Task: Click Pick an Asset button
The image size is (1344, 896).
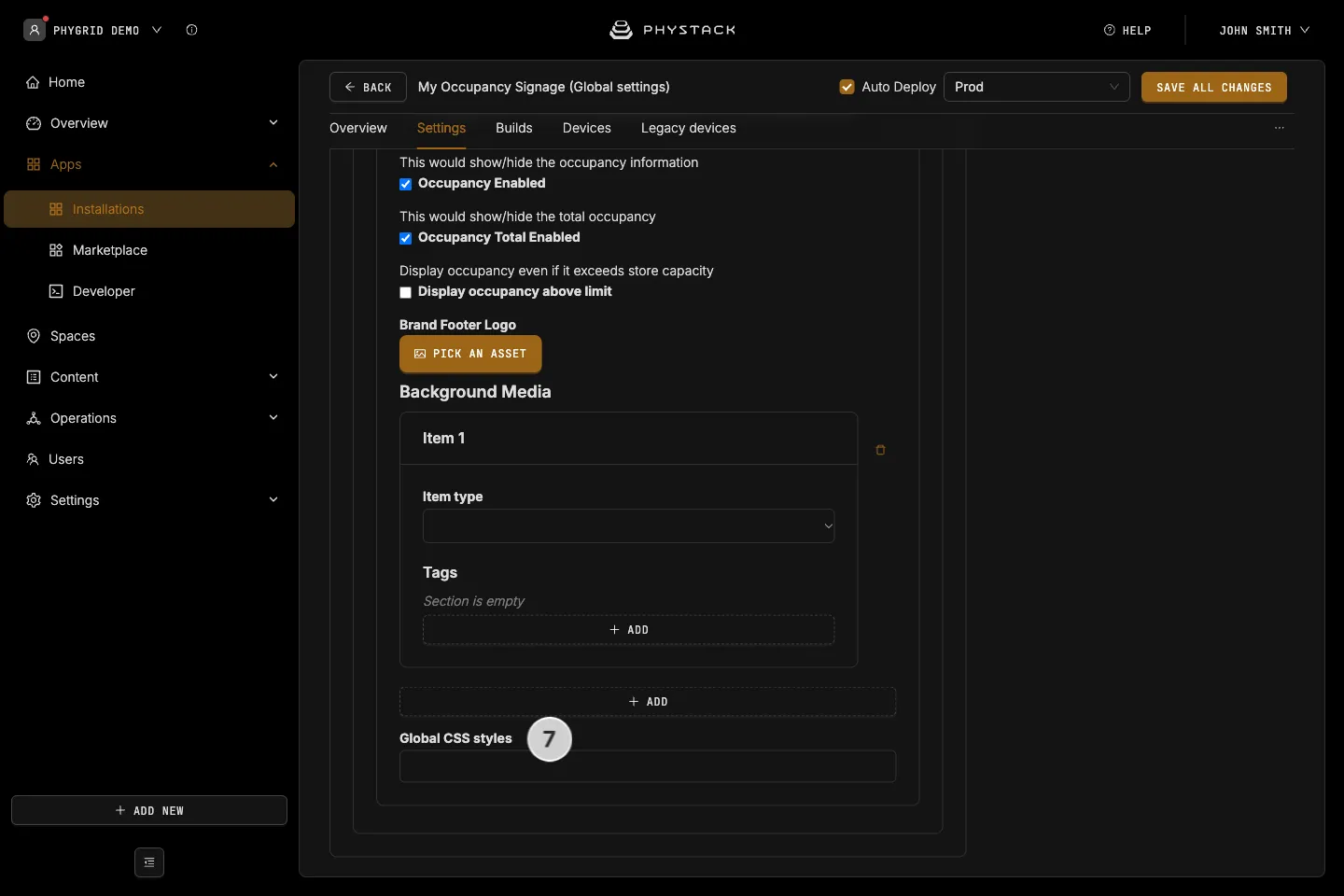Action: (470, 354)
